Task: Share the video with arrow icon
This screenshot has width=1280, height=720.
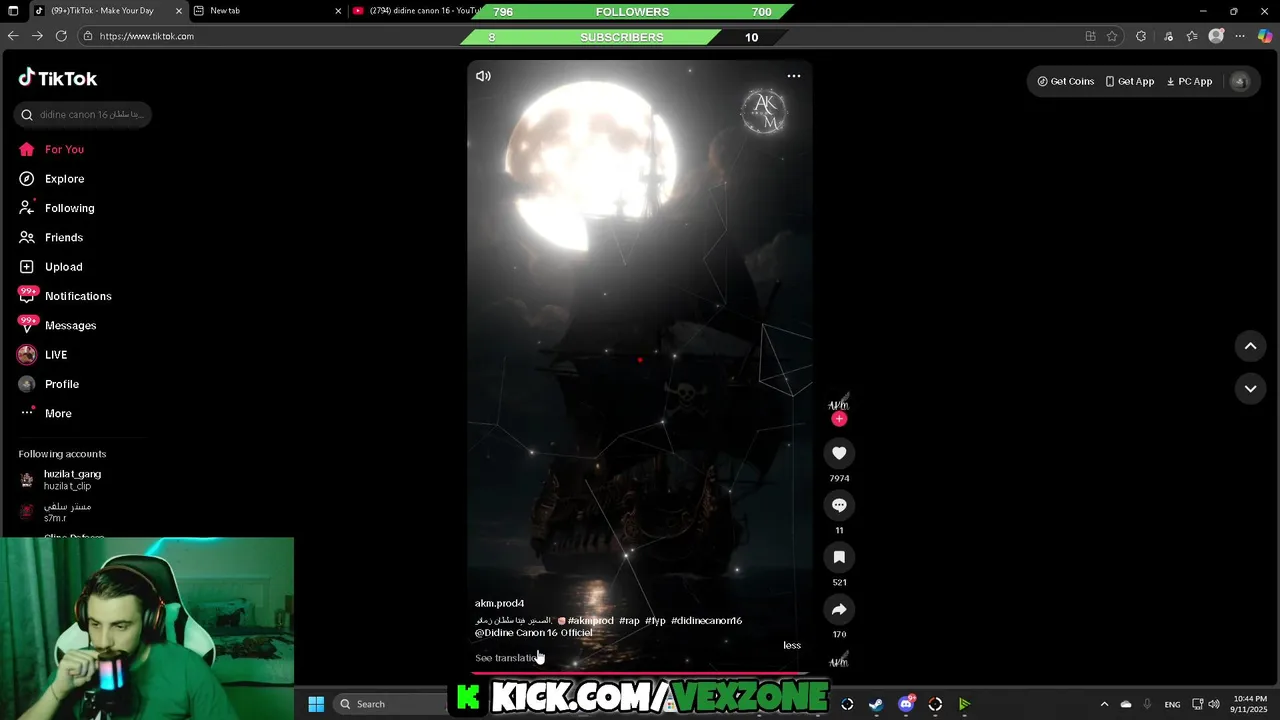Action: tap(839, 609)
